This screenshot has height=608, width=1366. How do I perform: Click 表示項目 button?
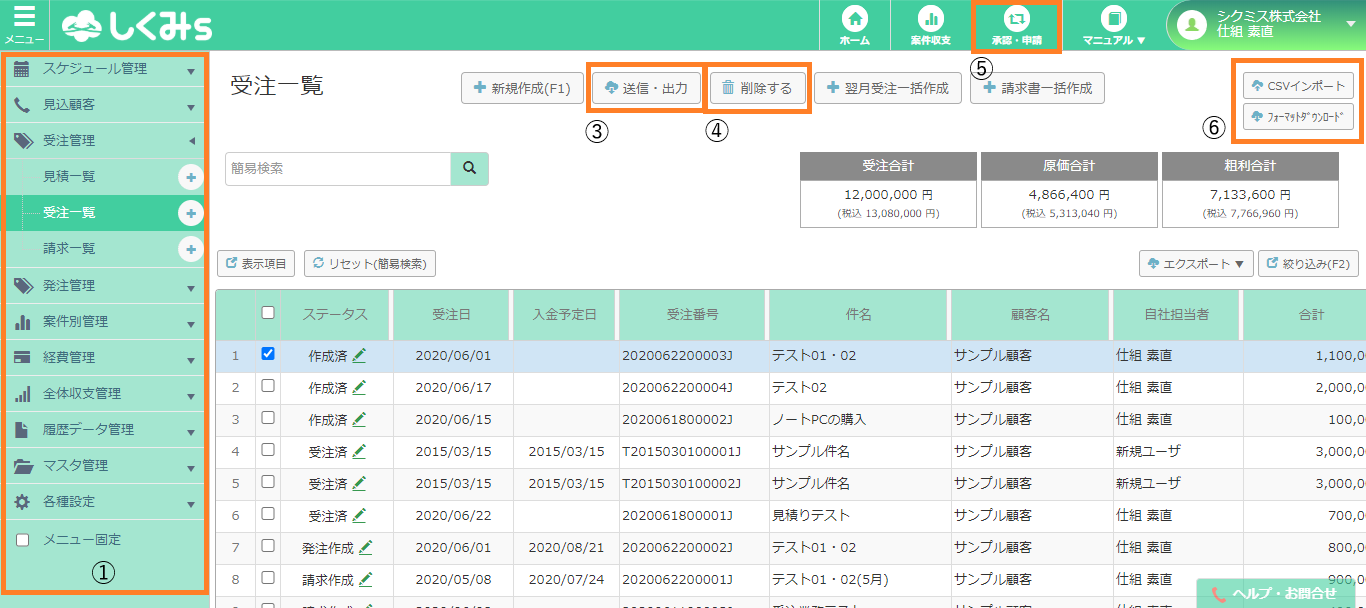coord(256,264)
